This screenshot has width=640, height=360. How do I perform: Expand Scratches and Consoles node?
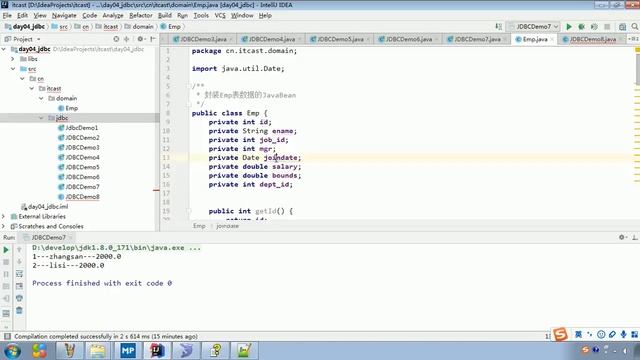[4, 226]
